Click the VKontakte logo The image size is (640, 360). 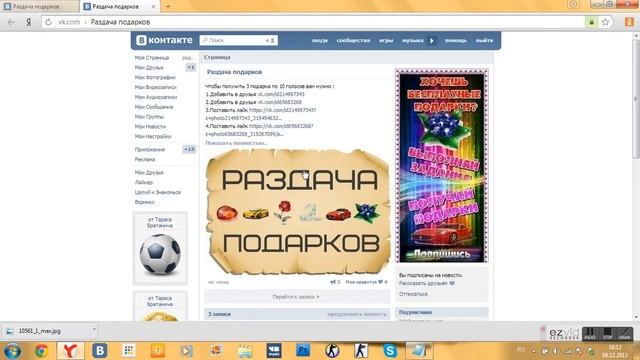164,40
